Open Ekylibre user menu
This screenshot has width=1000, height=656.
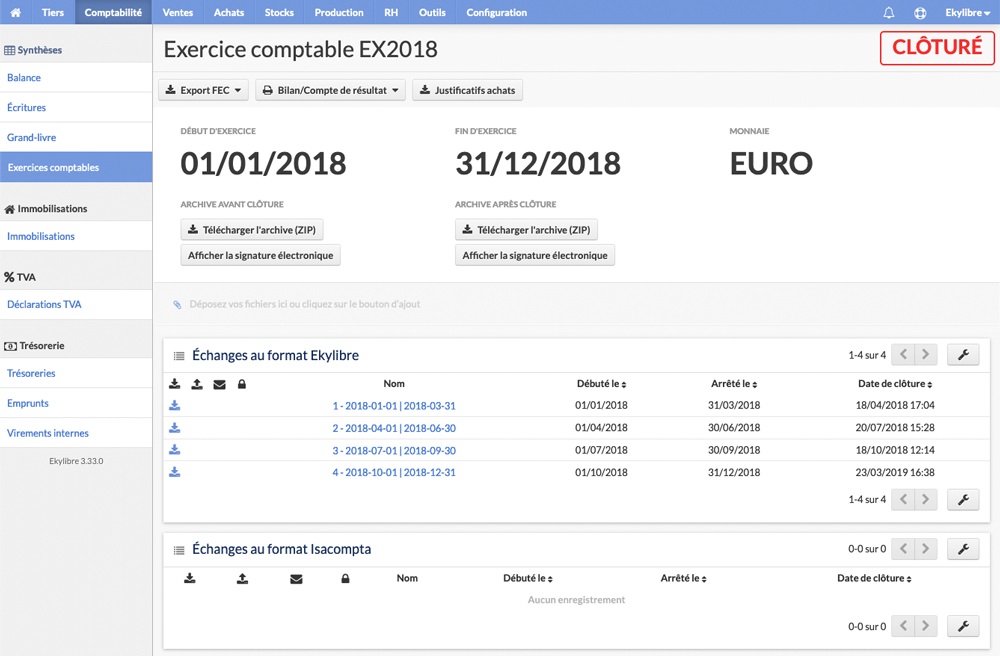coord(967,13)
